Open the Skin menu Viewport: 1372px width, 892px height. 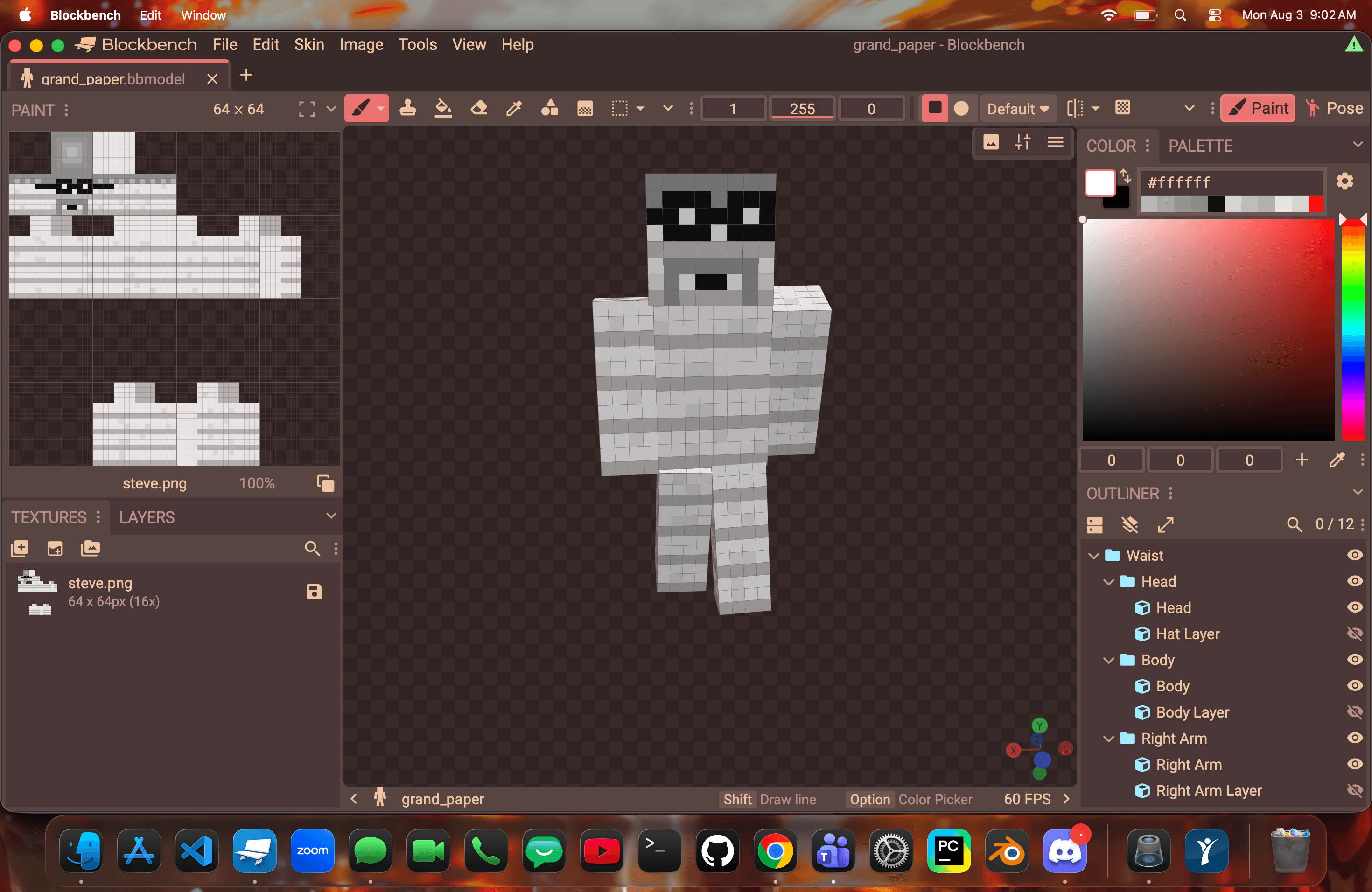point(309,44)
